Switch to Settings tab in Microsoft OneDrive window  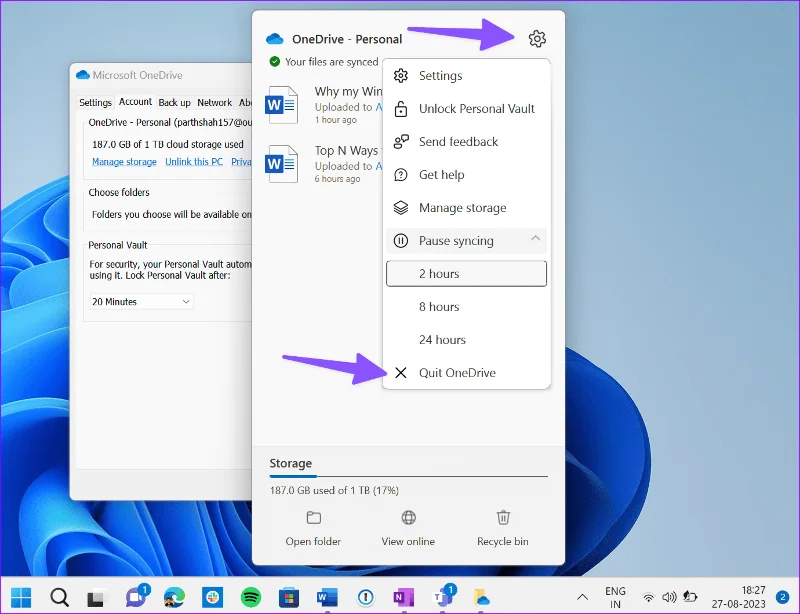[x=95, y=103]
